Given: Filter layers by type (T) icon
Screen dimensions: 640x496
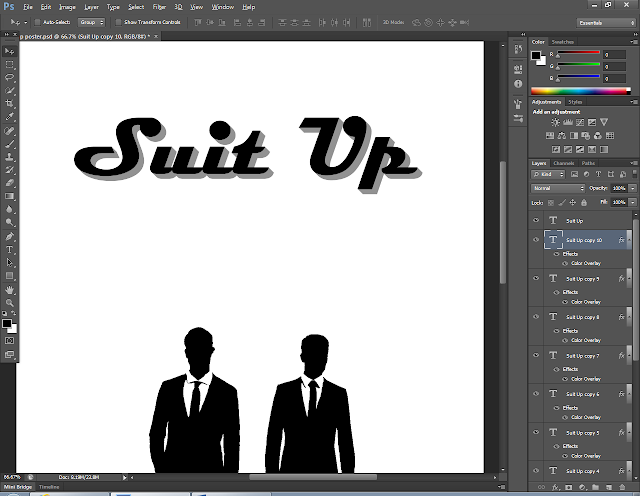Looking at the screenshot, I should pos(598,174).
